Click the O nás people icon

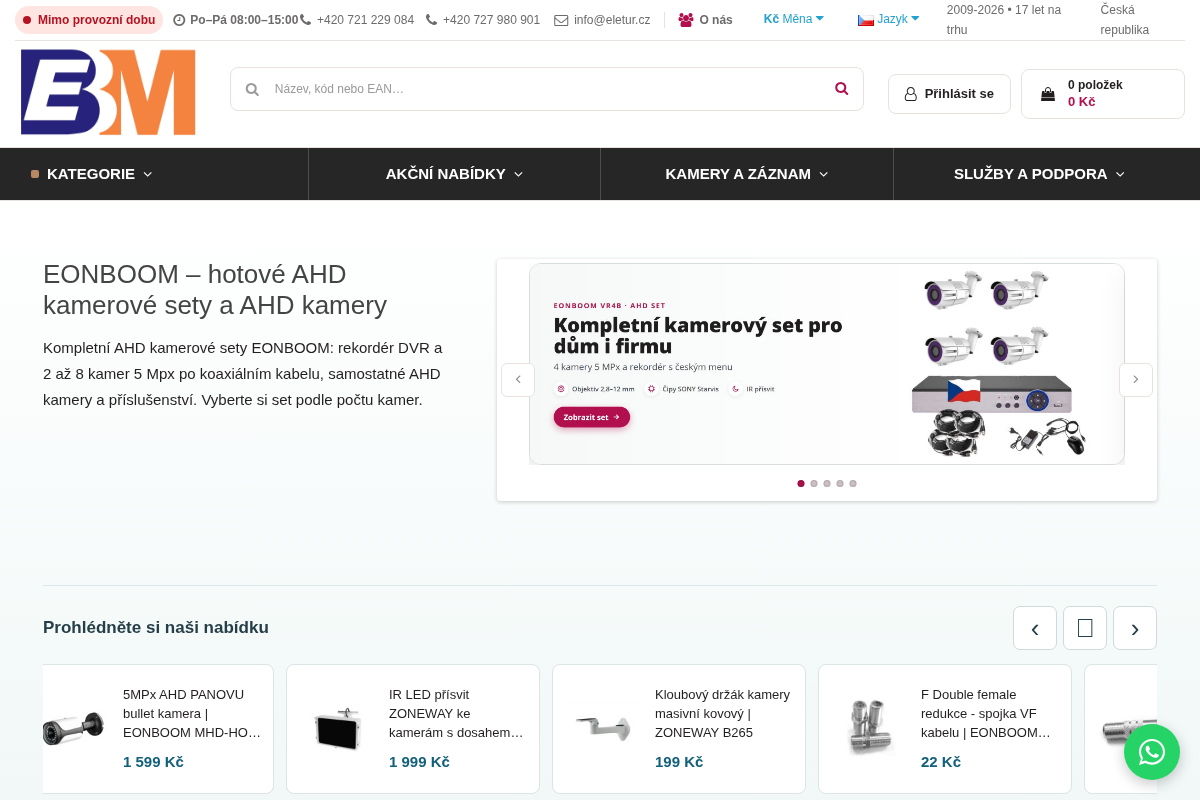(x=686, y=20)
